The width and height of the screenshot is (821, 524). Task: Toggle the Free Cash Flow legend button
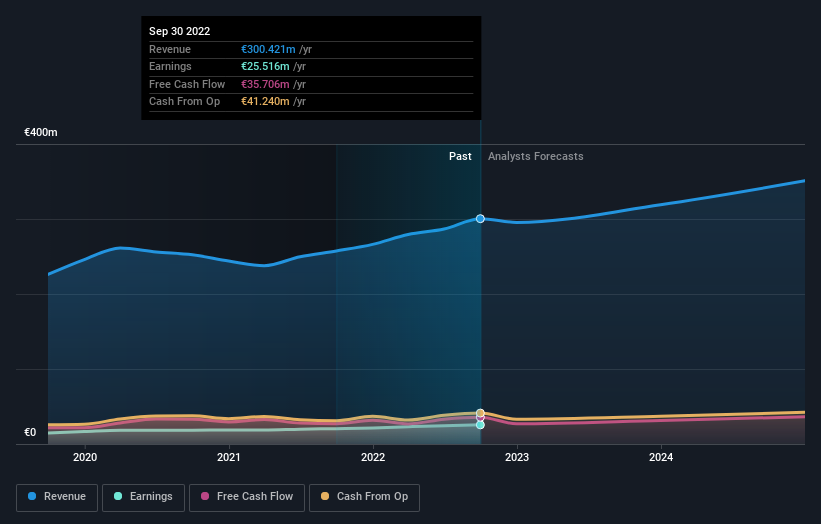247,497
